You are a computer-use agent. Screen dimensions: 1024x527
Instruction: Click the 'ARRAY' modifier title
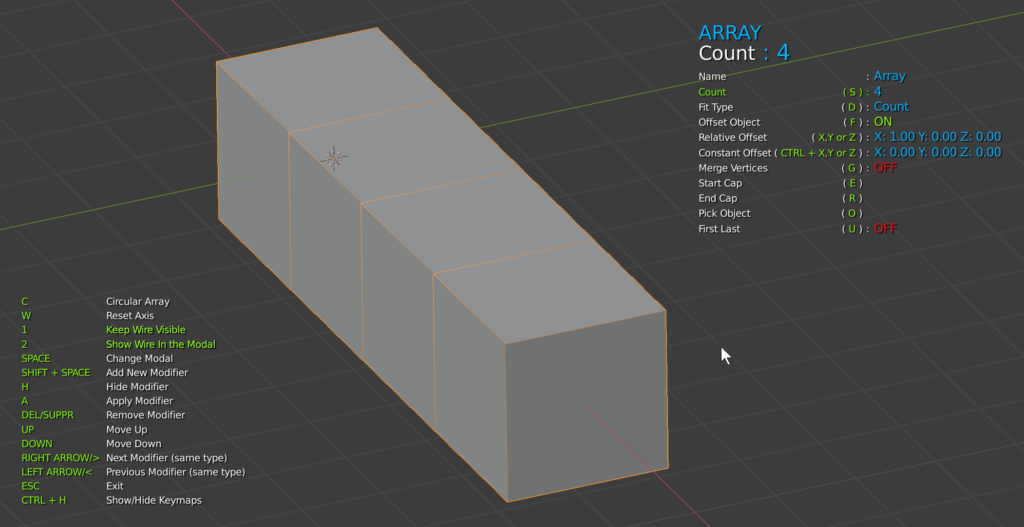pyautogui.click(x=729, y=33)
